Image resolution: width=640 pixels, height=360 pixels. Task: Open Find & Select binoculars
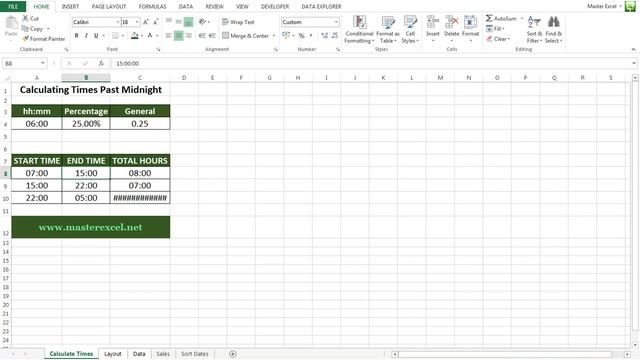coord(553,29)
